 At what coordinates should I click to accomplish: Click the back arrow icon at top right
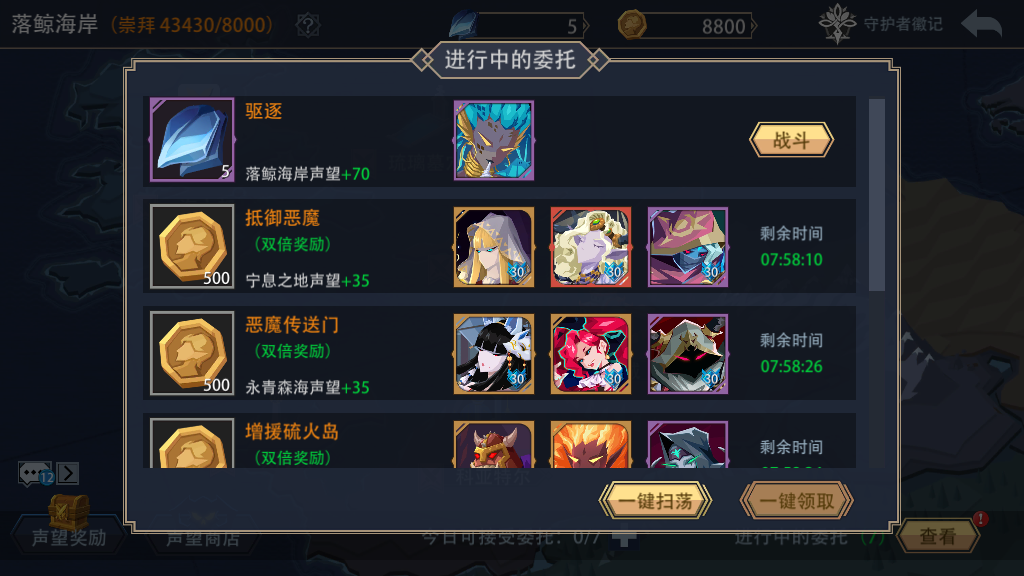click(x=982, y=25)
